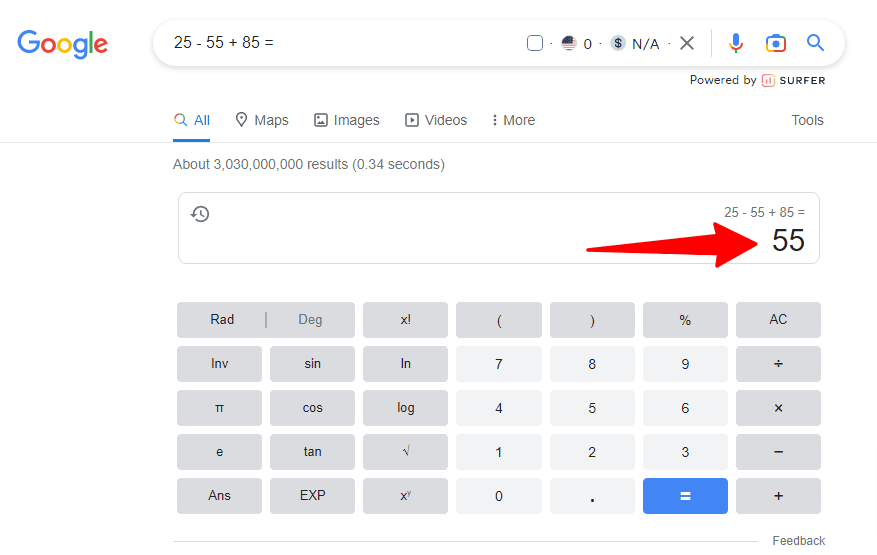Viewport: 877px width, 555px height.
Task: Click the dollar sign CPC icon
Action: tap(617, 43)
